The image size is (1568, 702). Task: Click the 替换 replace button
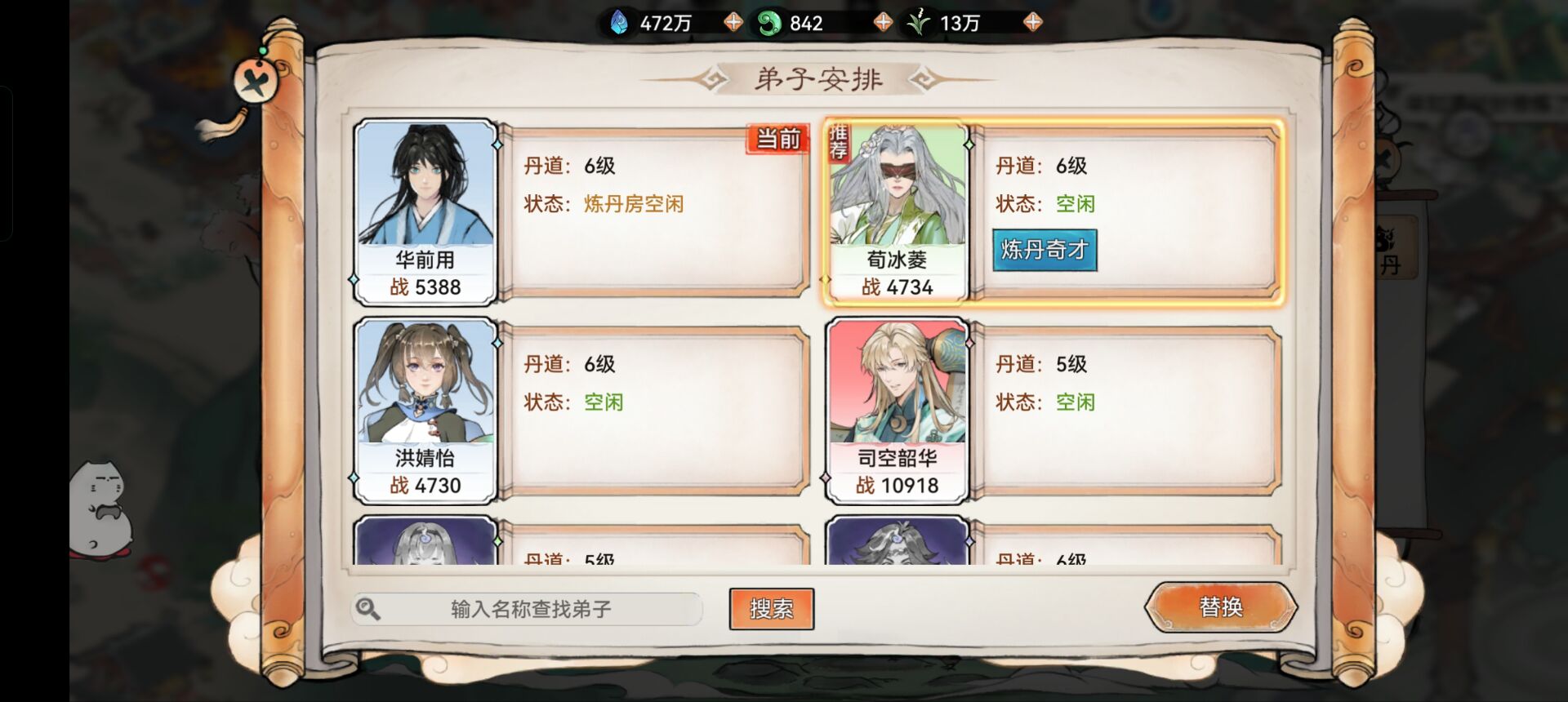1220,606
